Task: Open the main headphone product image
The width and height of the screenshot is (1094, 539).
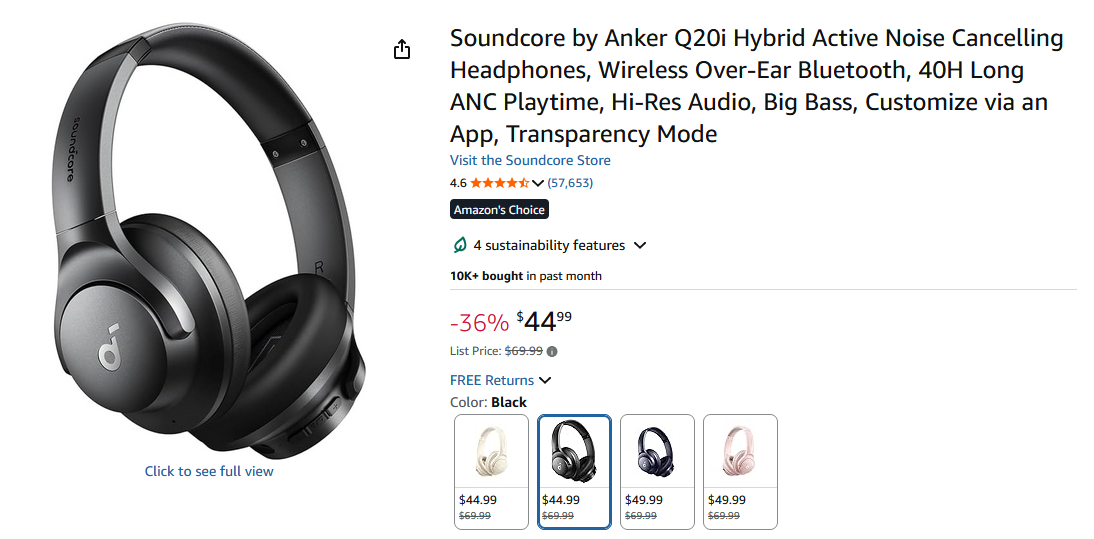Action: click(x=209, y=240)
